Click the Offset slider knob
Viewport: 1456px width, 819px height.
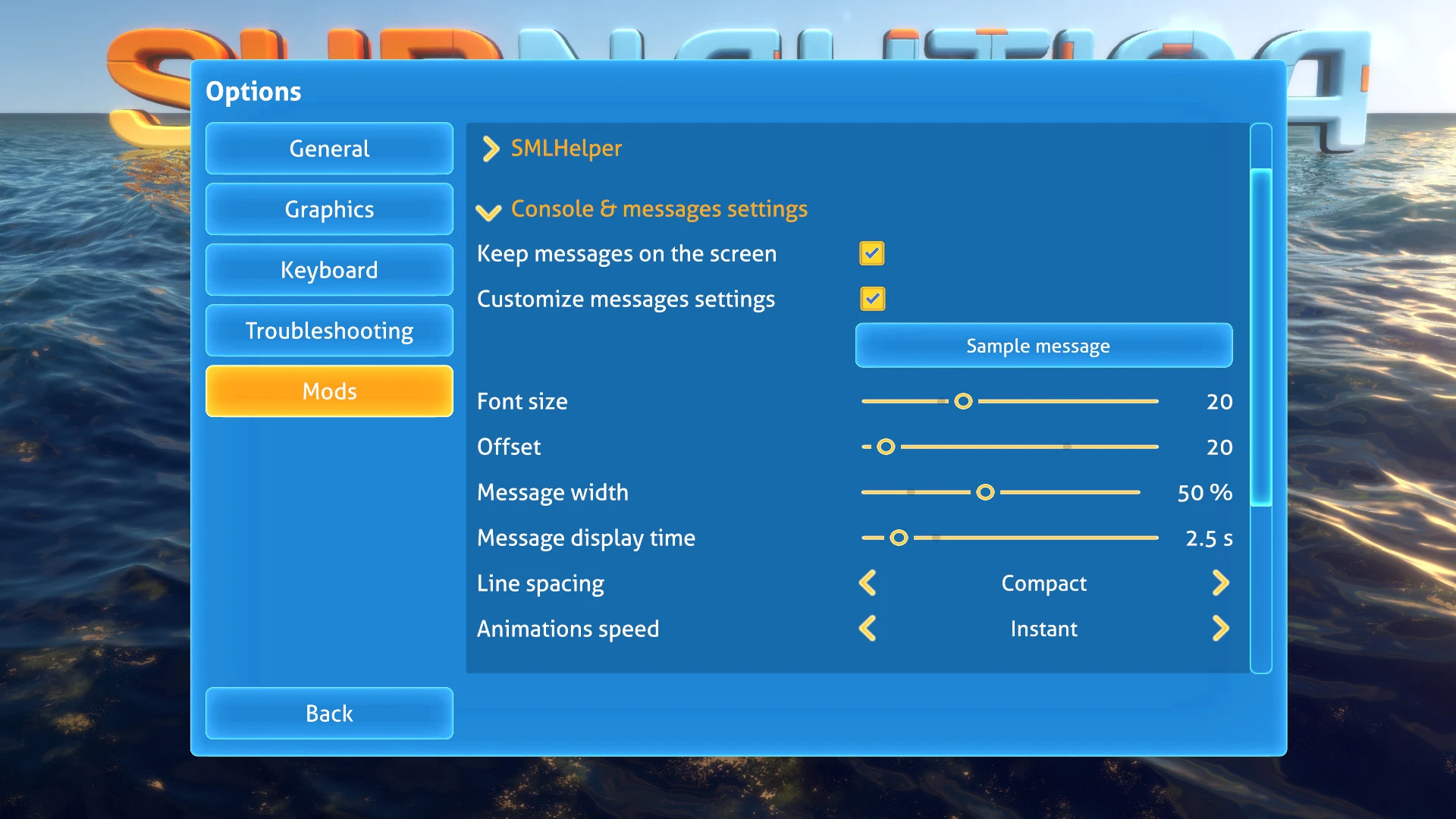click(x=886, y=447)
